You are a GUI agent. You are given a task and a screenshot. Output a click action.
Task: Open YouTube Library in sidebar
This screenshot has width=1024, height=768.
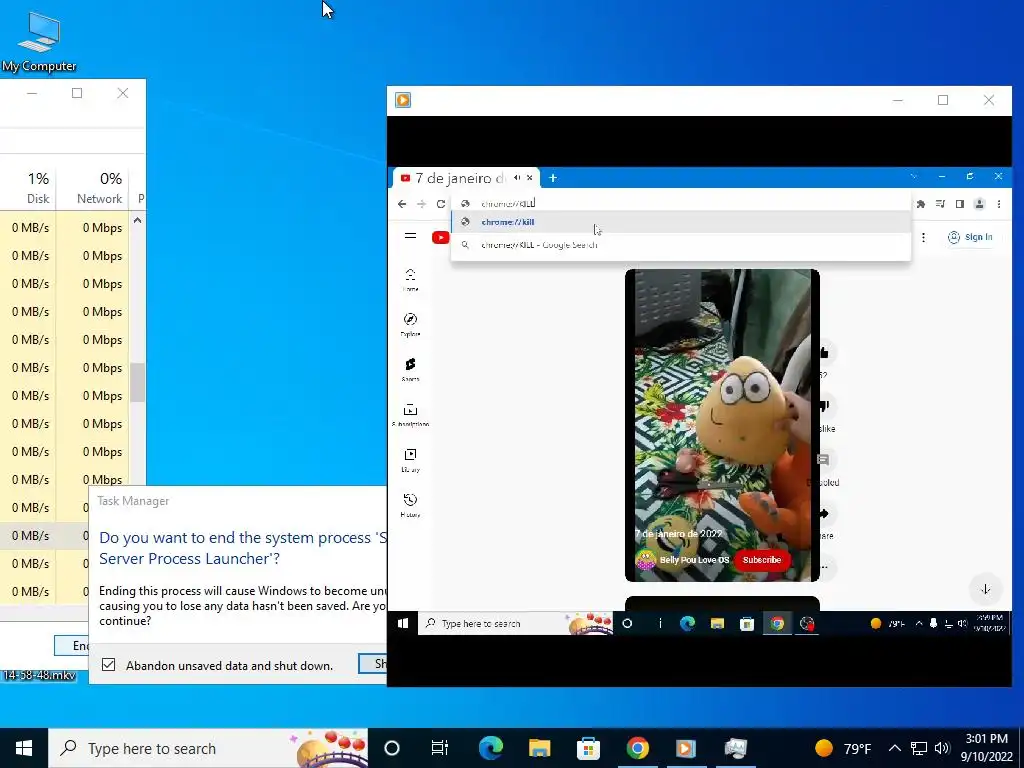click(410, 460)
